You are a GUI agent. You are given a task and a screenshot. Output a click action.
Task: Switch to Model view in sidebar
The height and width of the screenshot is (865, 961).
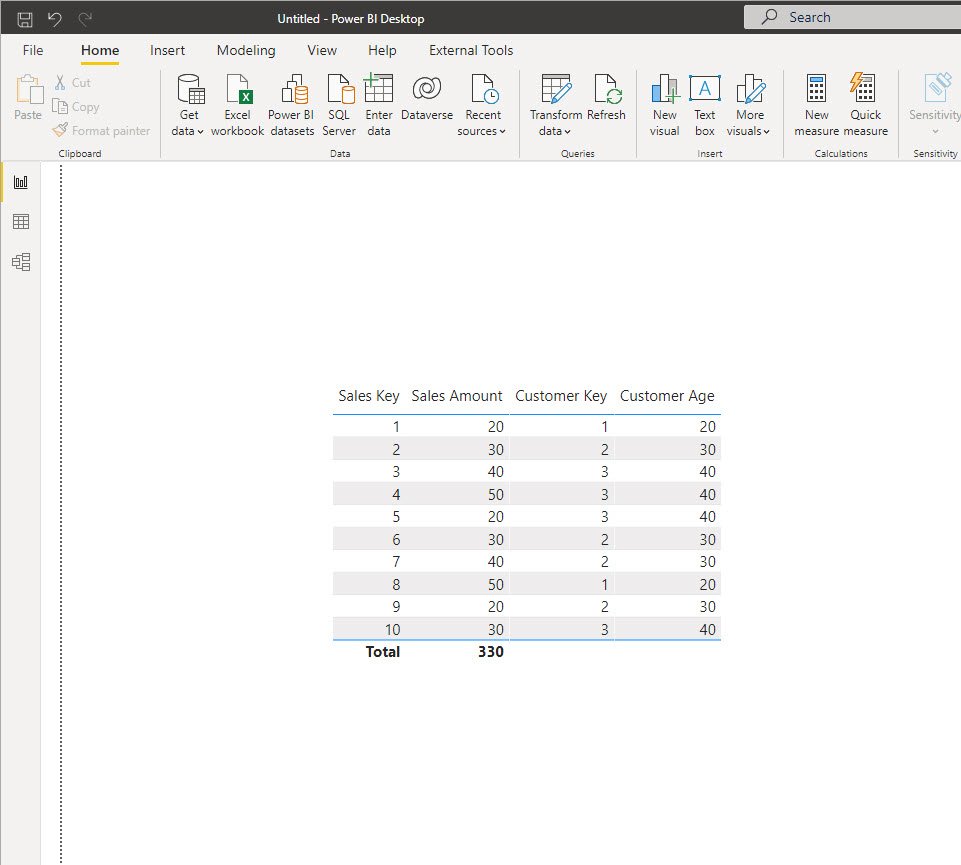[21, 262]
